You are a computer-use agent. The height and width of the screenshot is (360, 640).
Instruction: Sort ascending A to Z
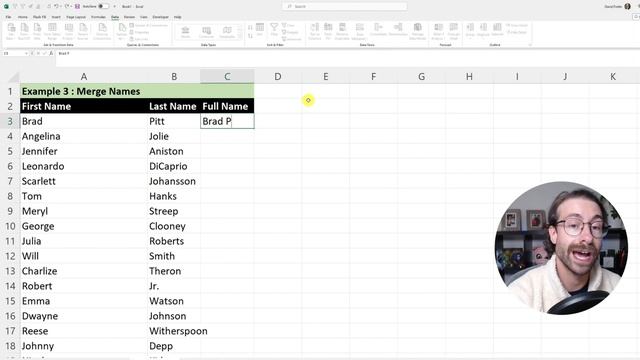250,27
